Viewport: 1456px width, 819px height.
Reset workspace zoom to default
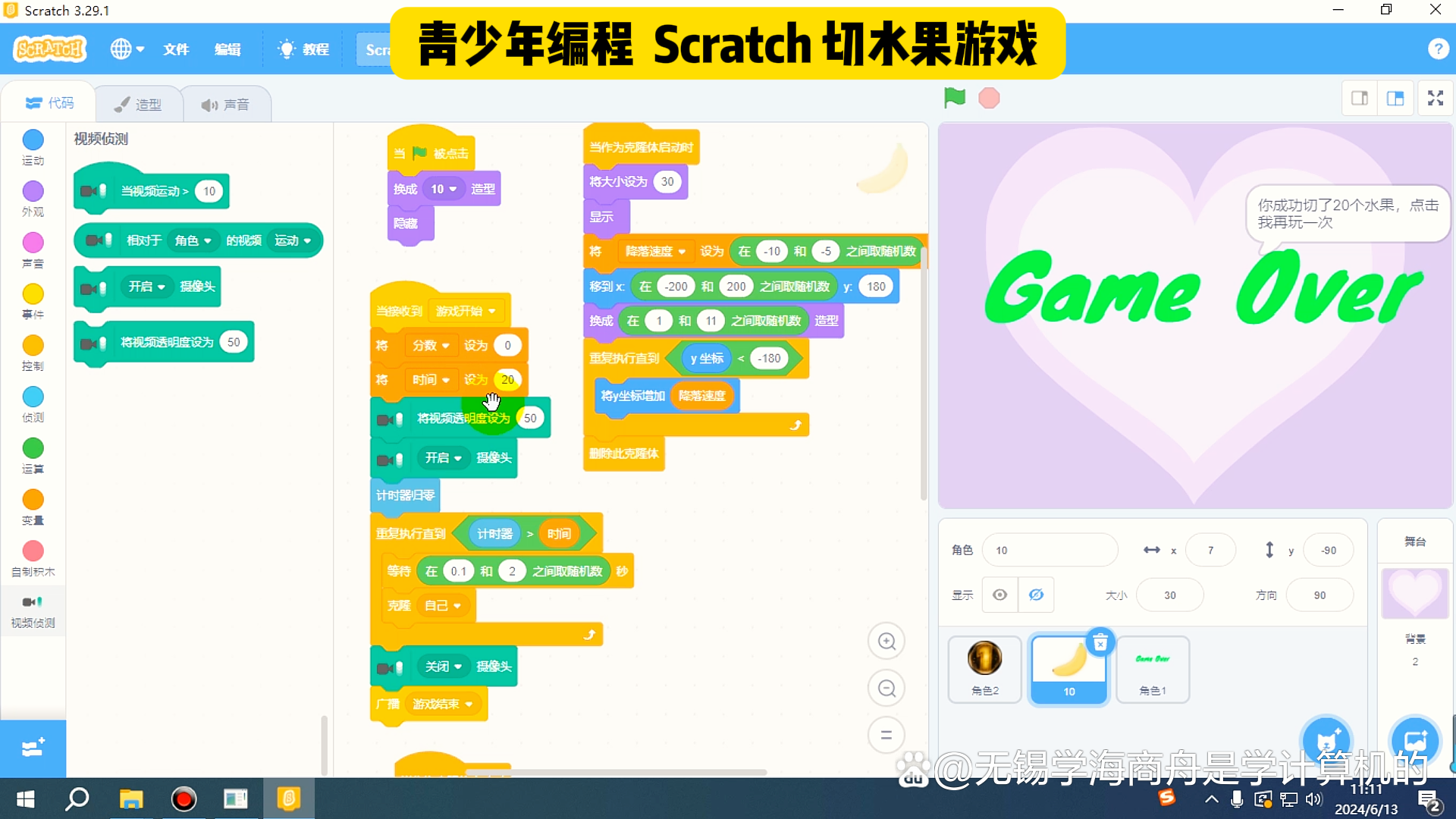tap(886, 735)
